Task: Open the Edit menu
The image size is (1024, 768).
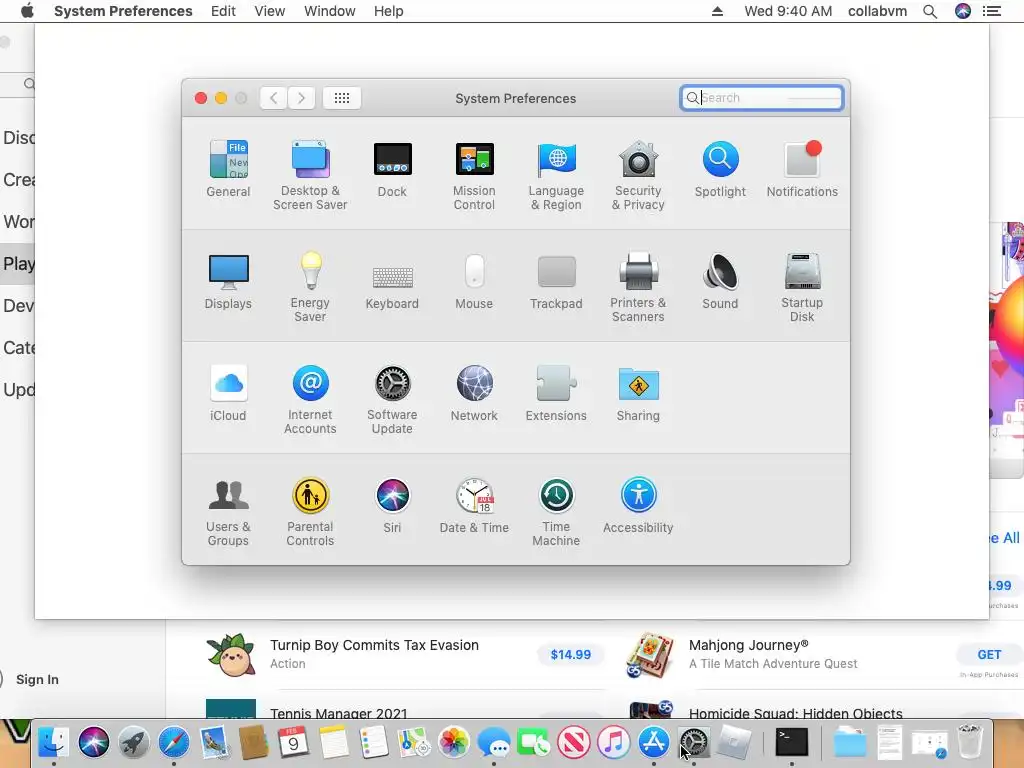Action: pyautogui.click(x=223, y=11)
